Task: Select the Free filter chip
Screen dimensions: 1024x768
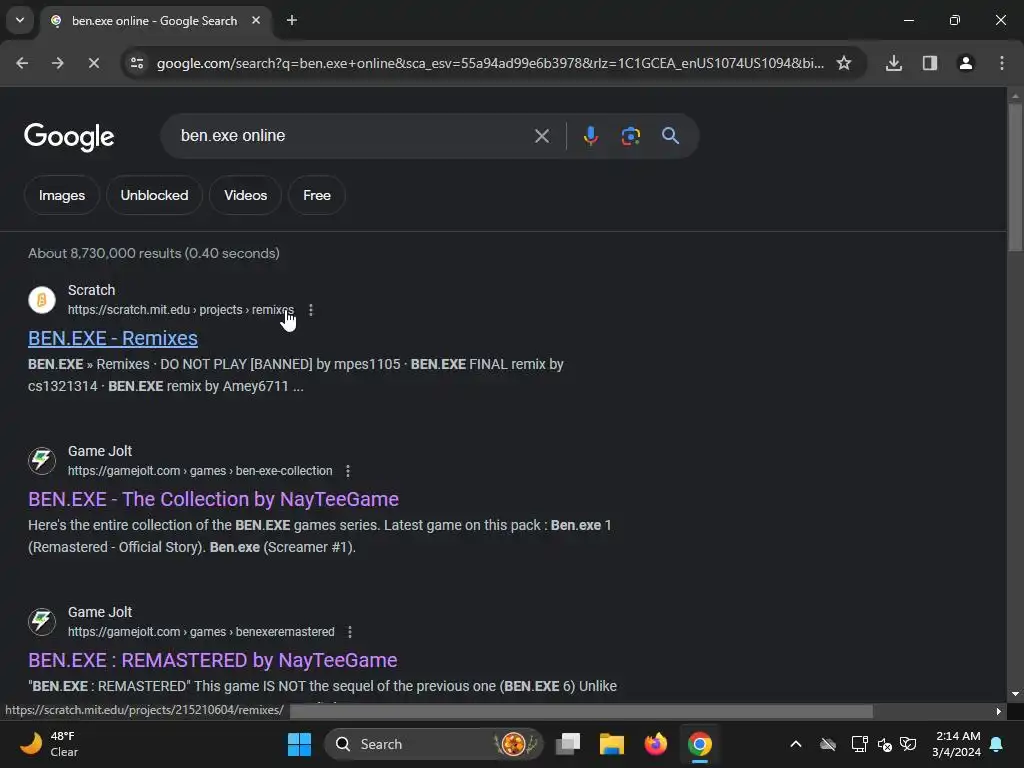Action: pyautogui.click(x=317, y=195)
